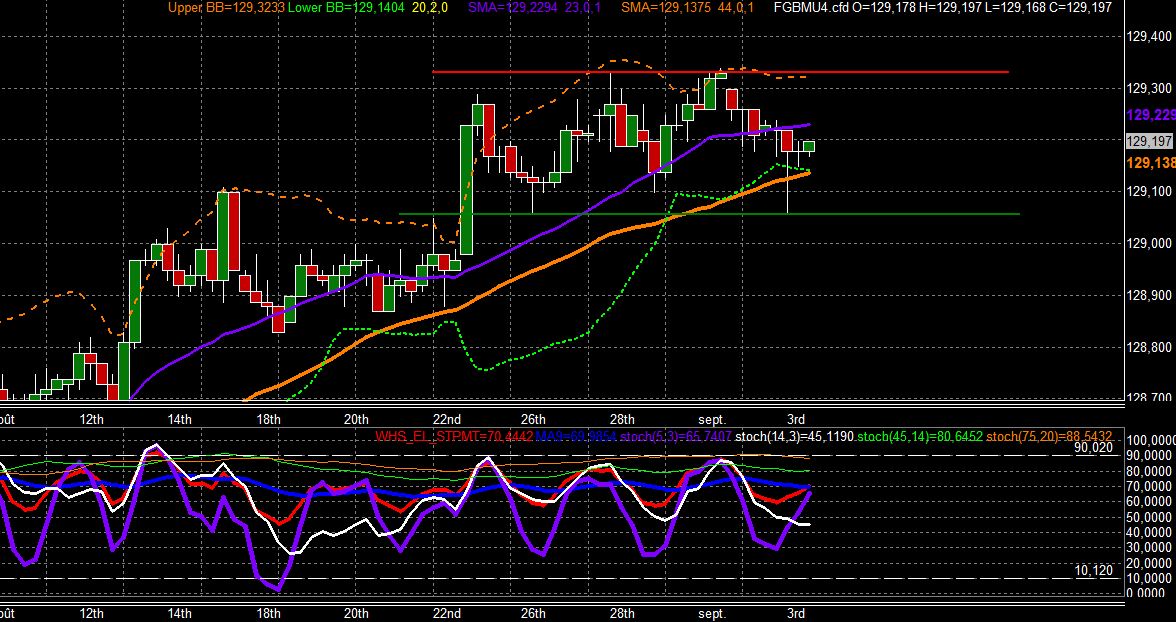
Task: Click '50,0000' on the stochastic scale
Action: tap(1151, 517)
